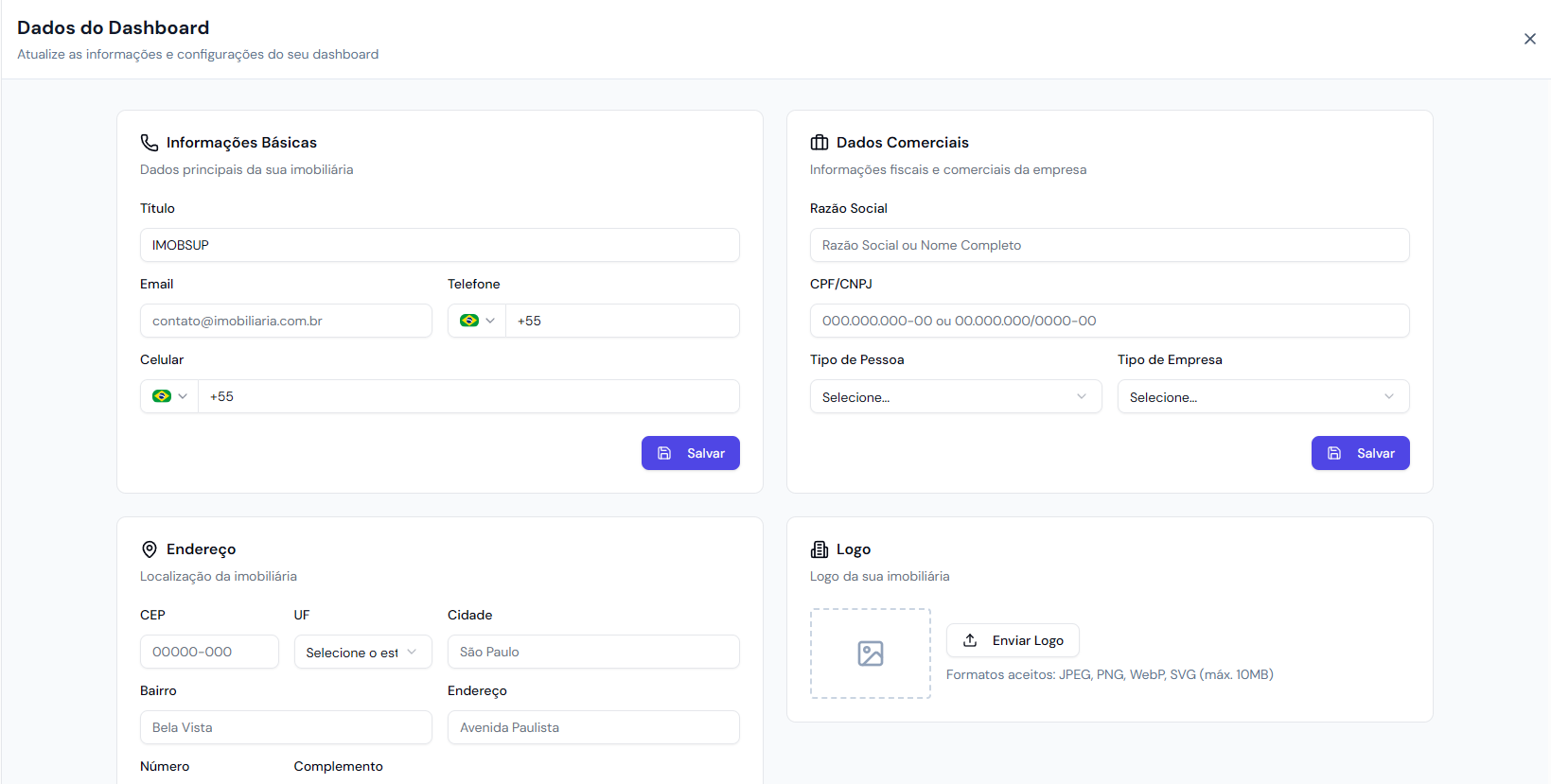Click the Enviar Logo upload button

(x=1013, y=640)
